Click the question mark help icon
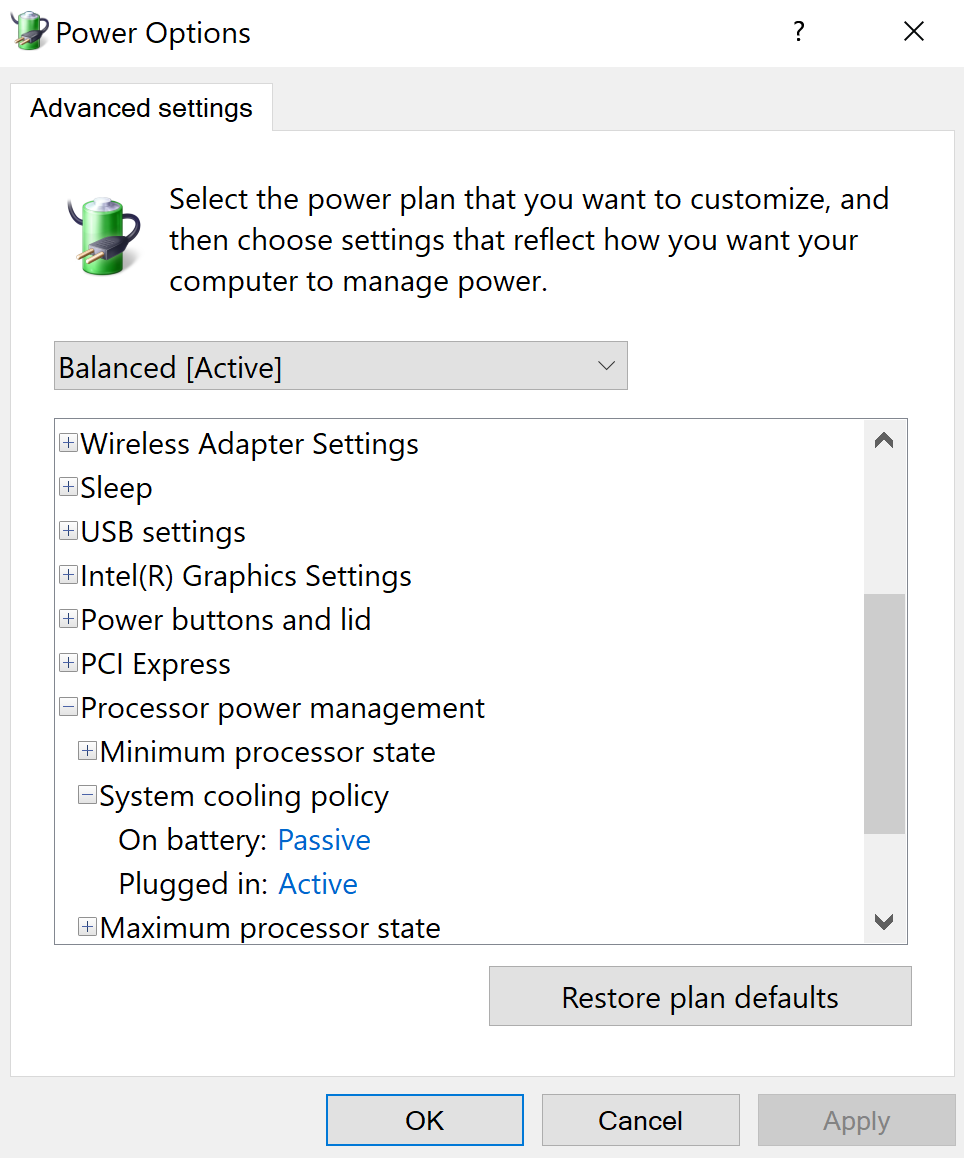Screen dimensions: 964x1158 pyautogui.click(x=799, y=31)
